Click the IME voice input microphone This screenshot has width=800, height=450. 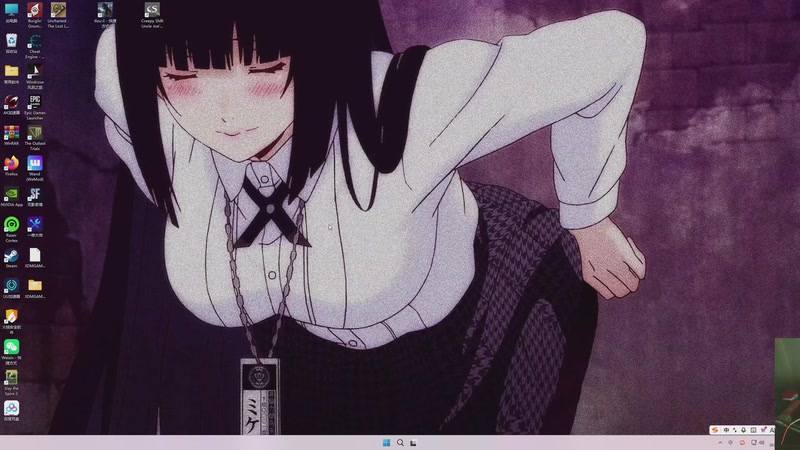tap(743, 430)
